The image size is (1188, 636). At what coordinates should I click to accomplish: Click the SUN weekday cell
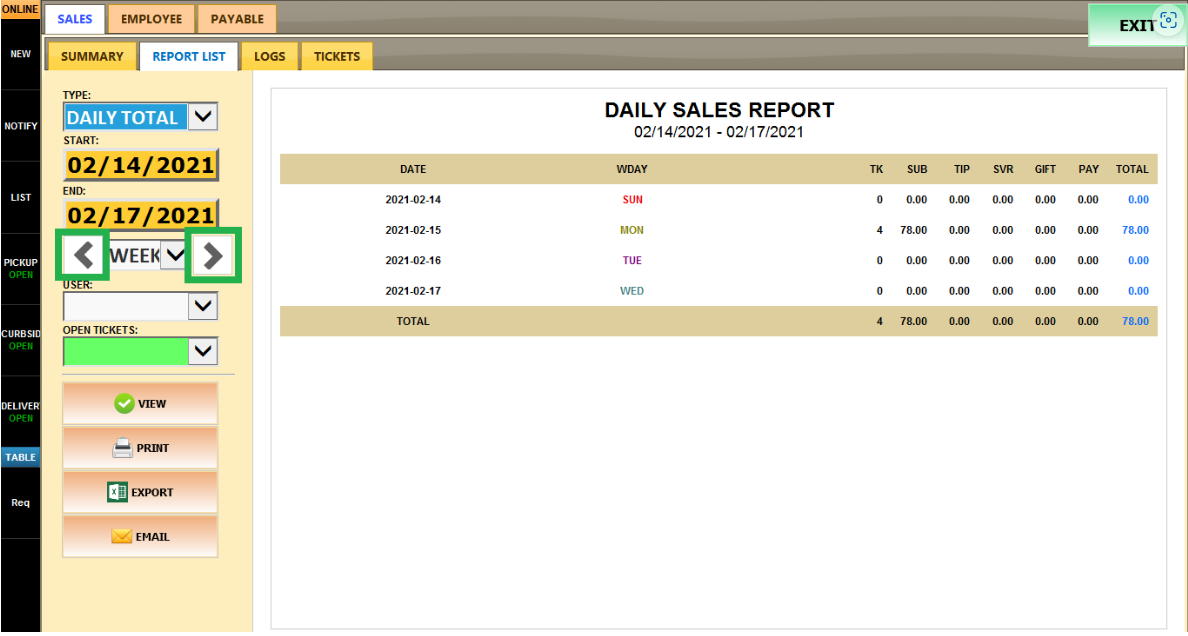(632, 199)
